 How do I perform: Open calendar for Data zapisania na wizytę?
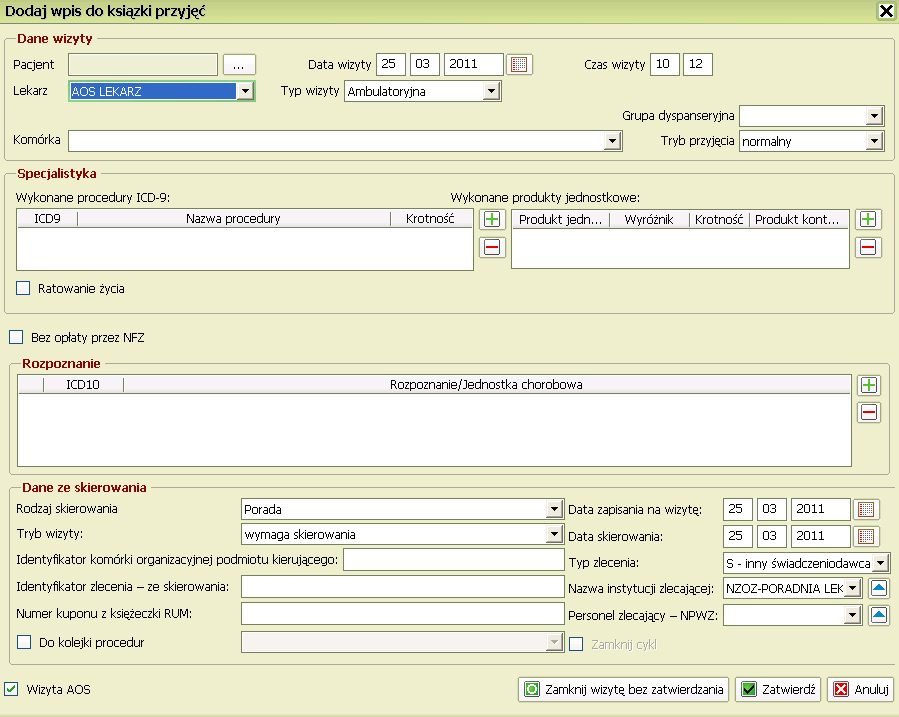[x=866, y=509]
